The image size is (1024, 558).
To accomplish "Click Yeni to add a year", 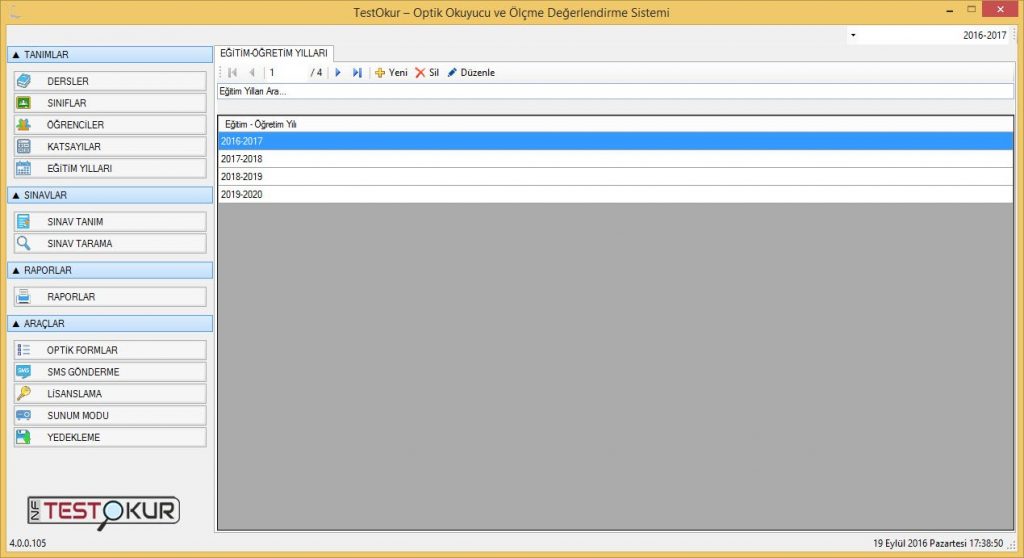I will pos(391,73).
